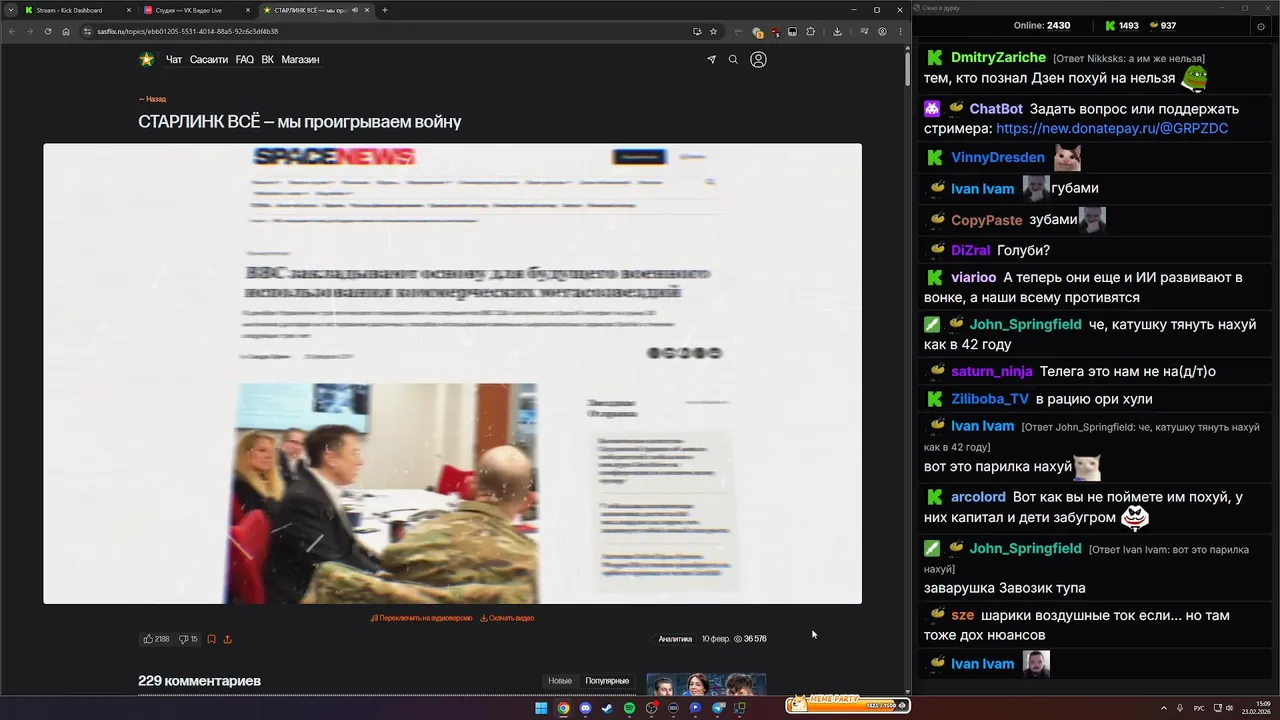Click the taskbar microphone icon
This screenshot has width=1280, height=720.
[1181, 708]
